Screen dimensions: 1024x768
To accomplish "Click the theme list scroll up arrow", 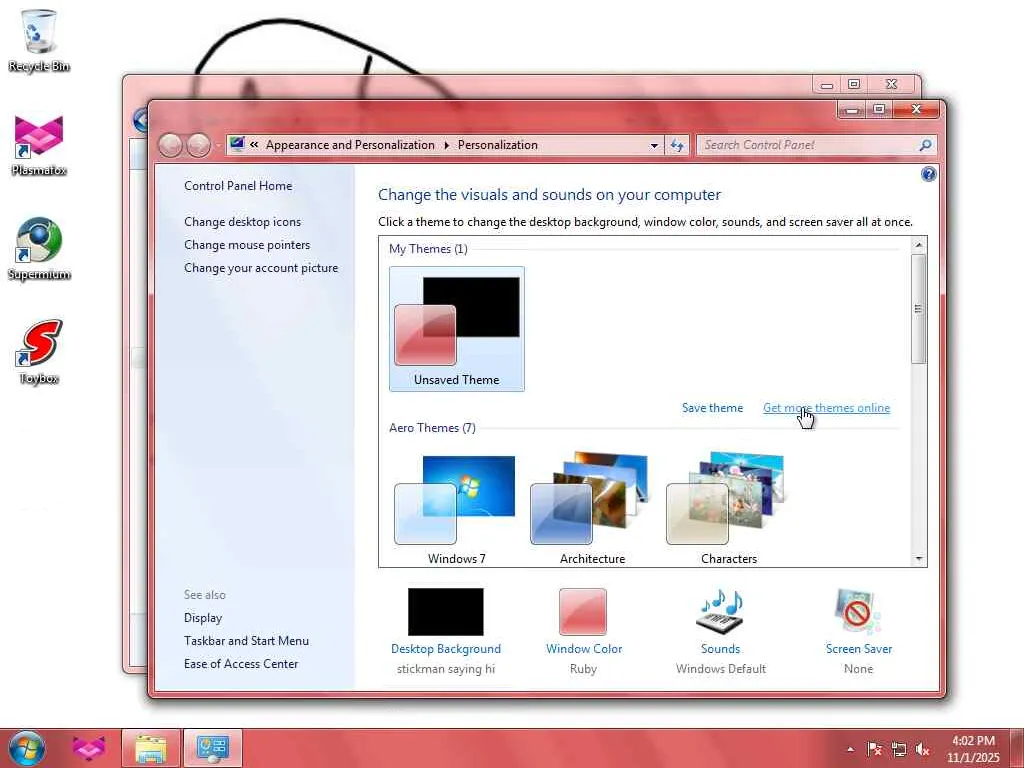I will [919, 245].
